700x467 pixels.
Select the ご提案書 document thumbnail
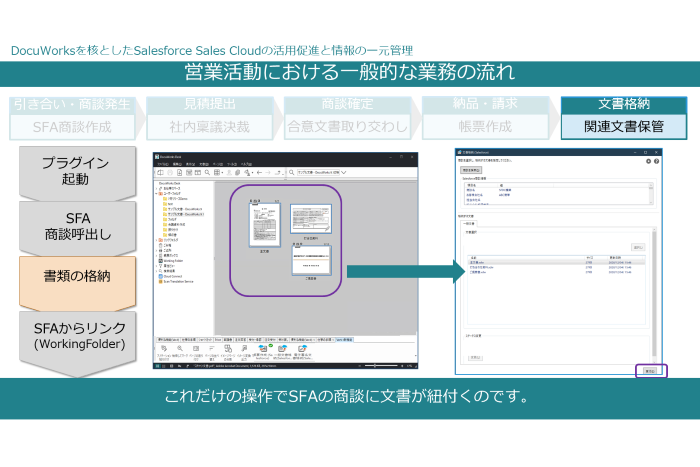312,260
